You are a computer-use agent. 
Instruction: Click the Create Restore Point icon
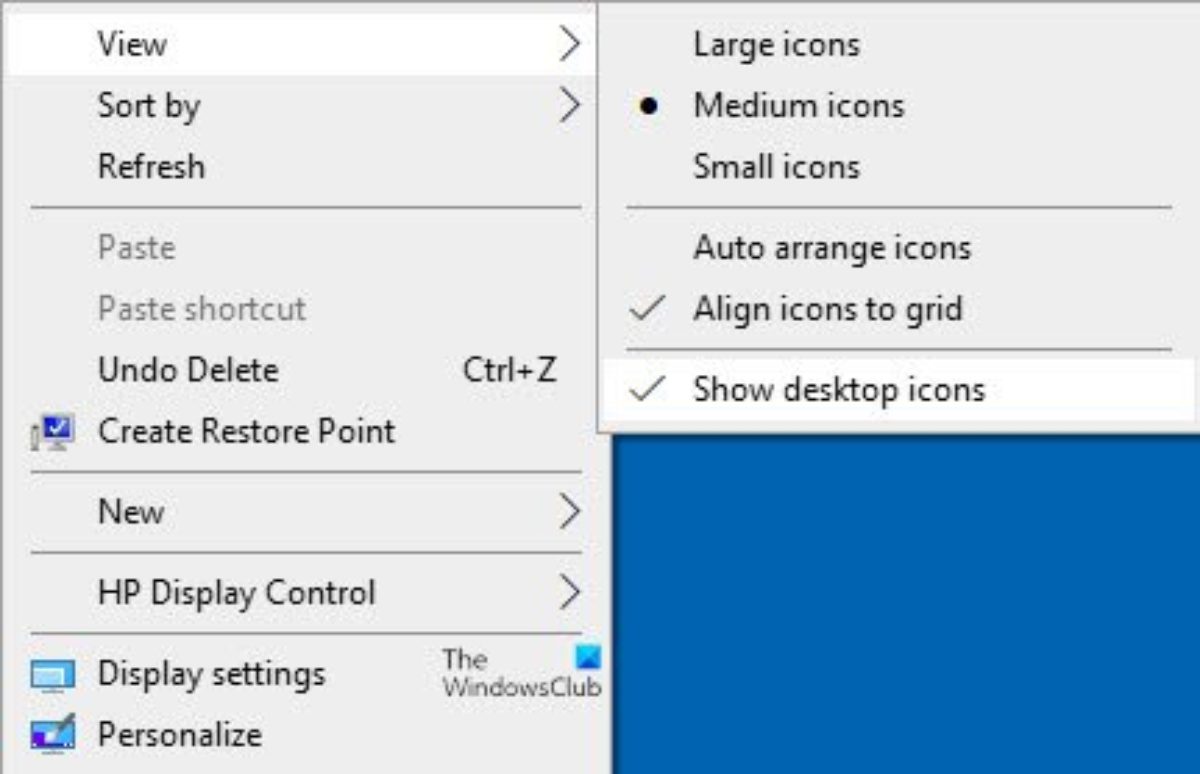pyautogui.click(x=51, y=432)
